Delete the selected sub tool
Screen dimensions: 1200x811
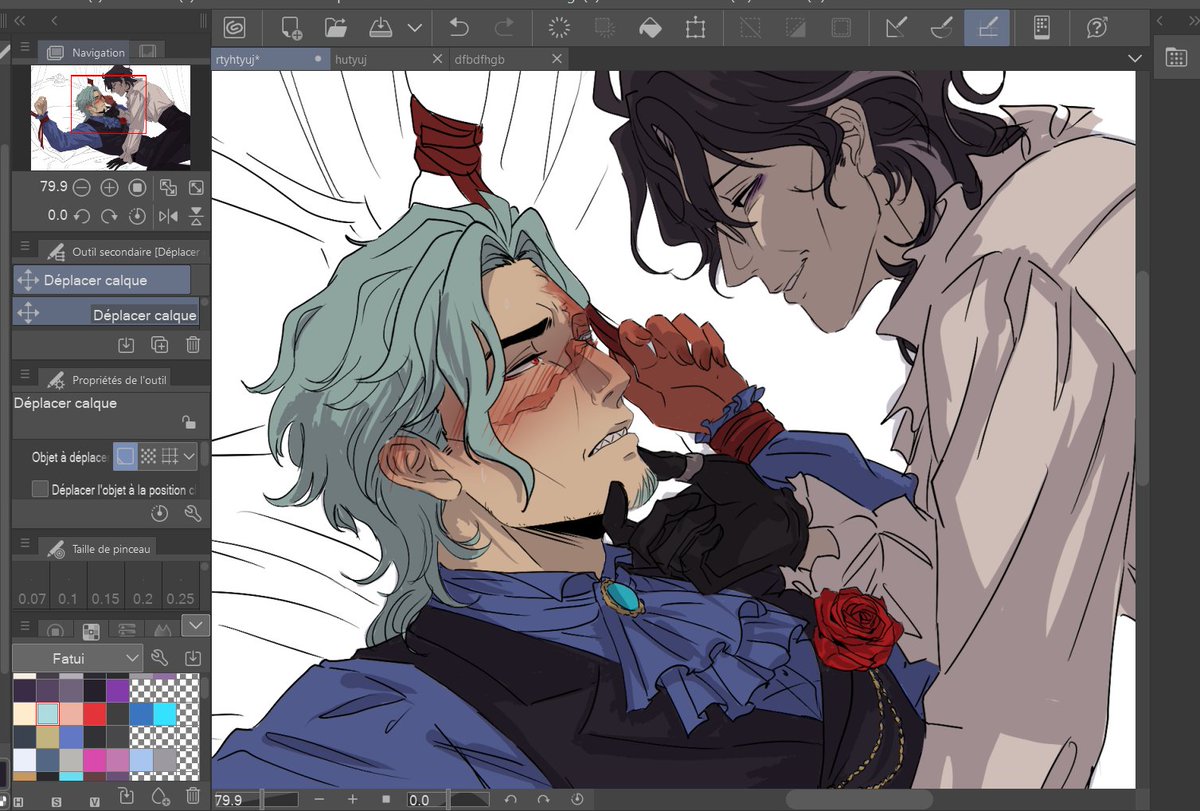pyautogui.click(x=193, y=345)
